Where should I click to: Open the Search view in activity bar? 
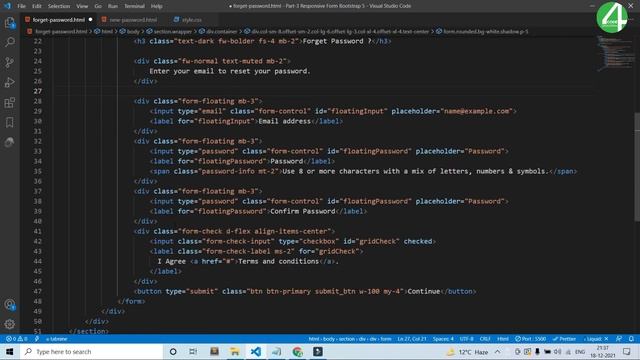point(10,42)
